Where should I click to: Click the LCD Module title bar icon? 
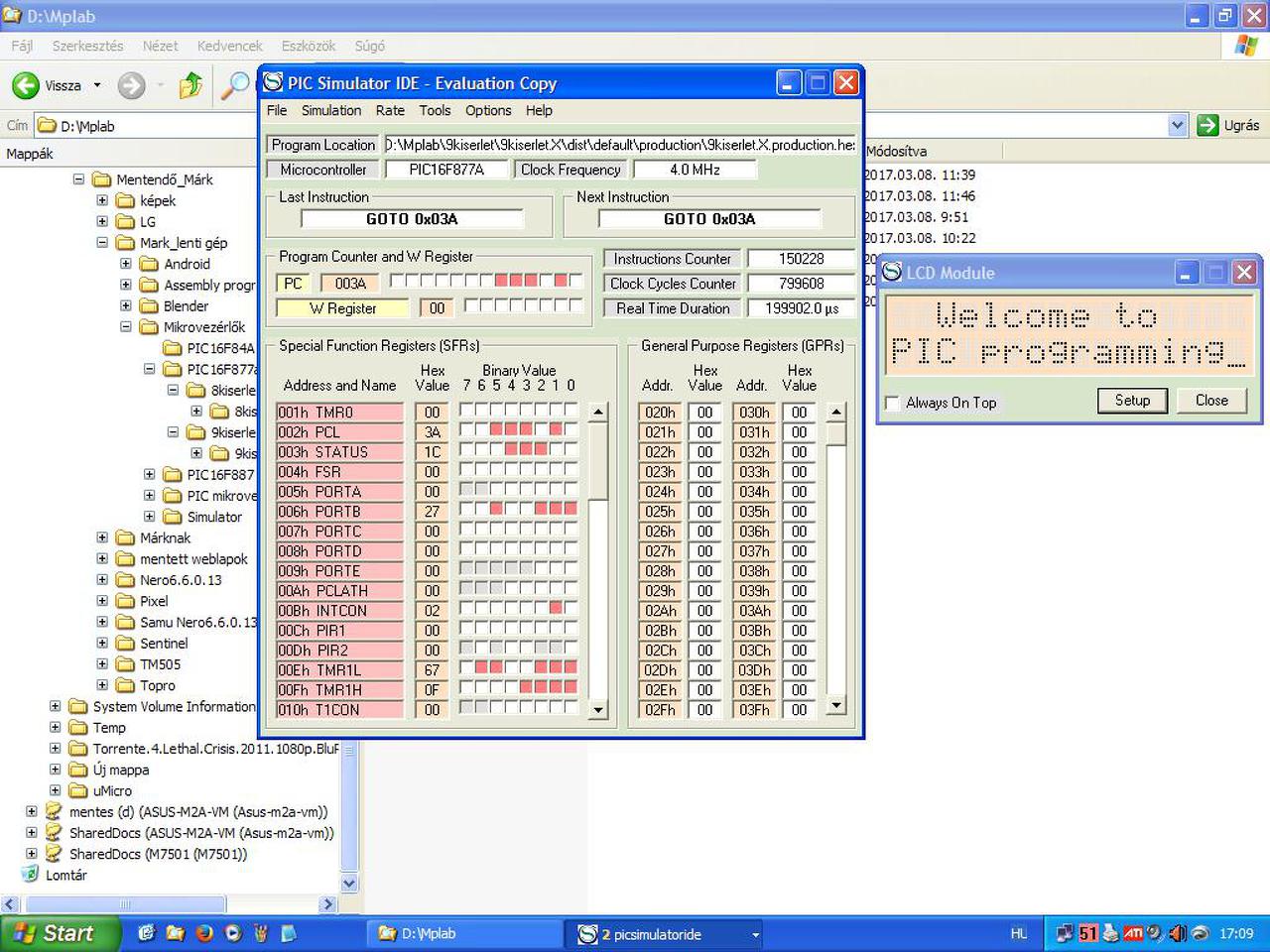[892, 272]
